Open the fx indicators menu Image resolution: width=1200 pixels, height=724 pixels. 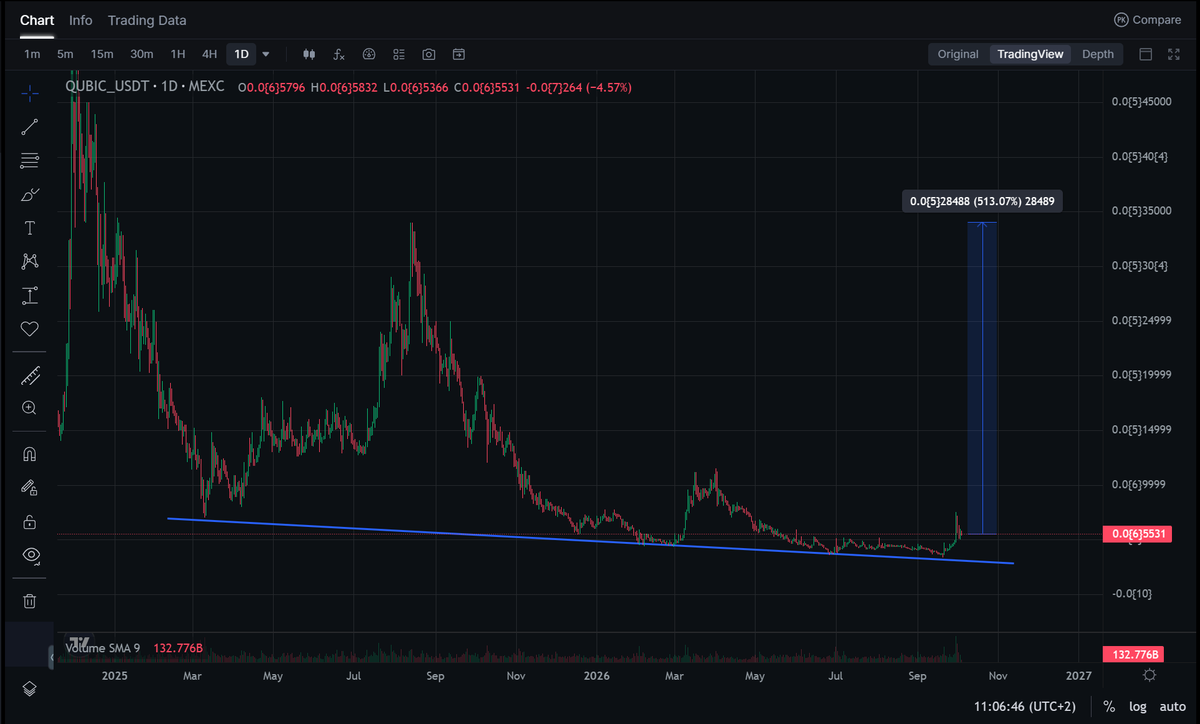click(x=339, y=54)
